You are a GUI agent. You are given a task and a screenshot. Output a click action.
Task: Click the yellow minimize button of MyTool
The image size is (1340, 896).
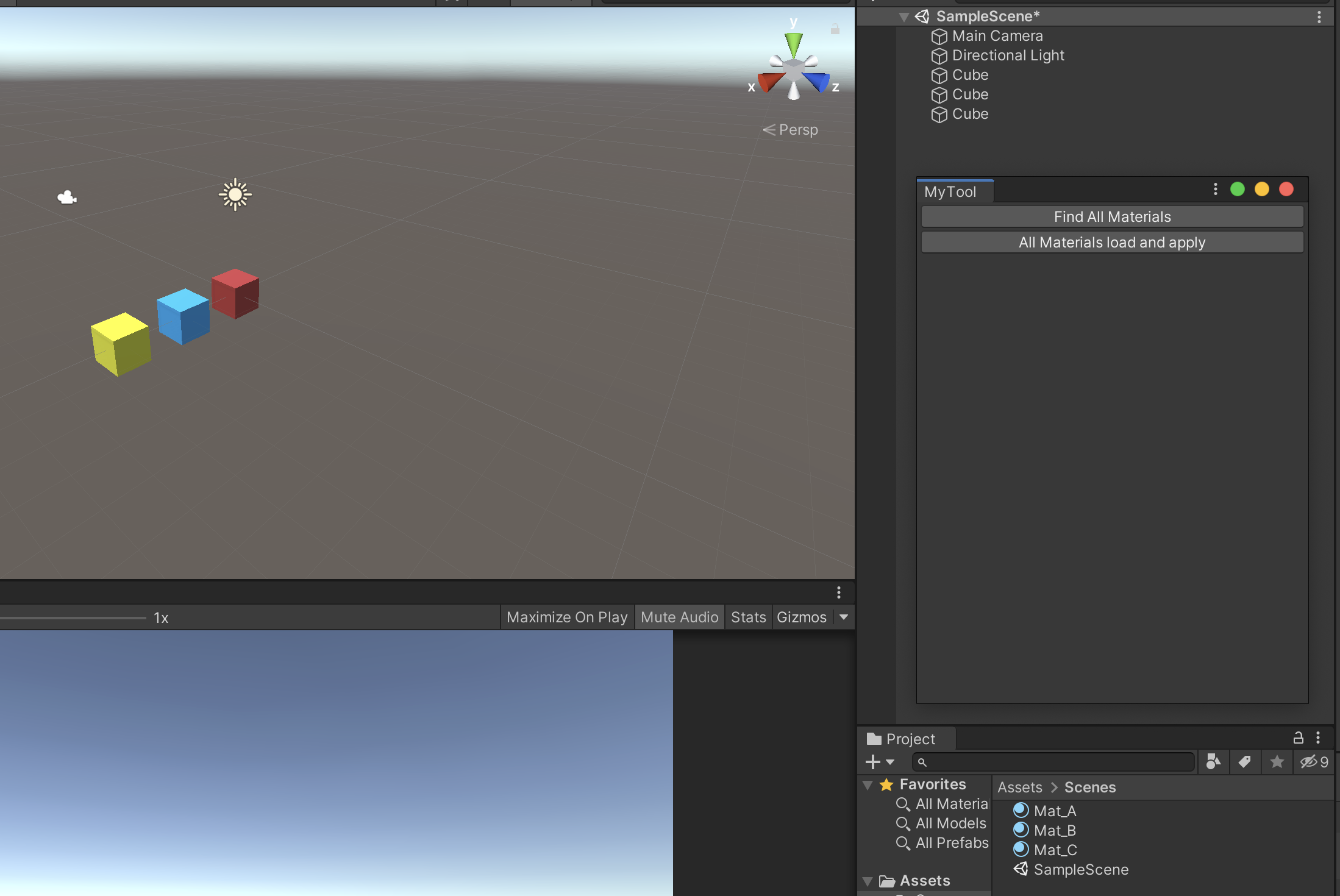1262,190
